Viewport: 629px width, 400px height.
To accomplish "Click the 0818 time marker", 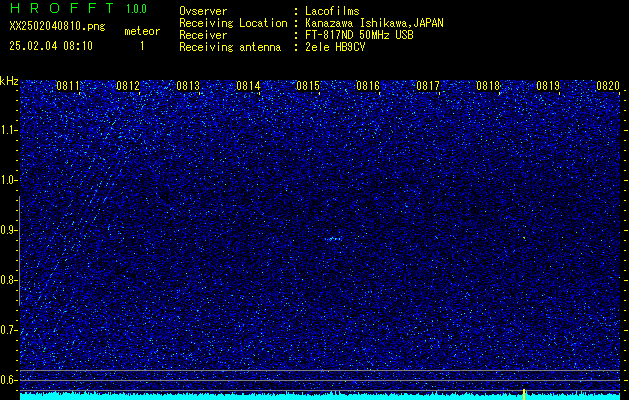I will [488, 86].
